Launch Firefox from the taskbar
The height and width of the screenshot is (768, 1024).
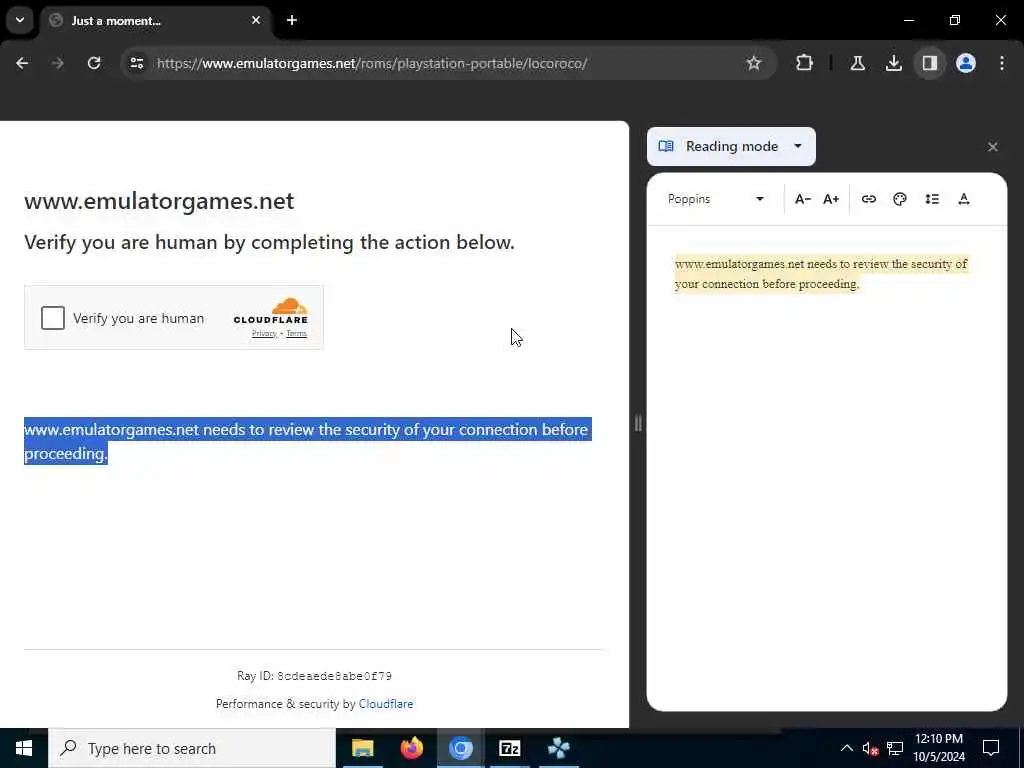coord(411,748)
